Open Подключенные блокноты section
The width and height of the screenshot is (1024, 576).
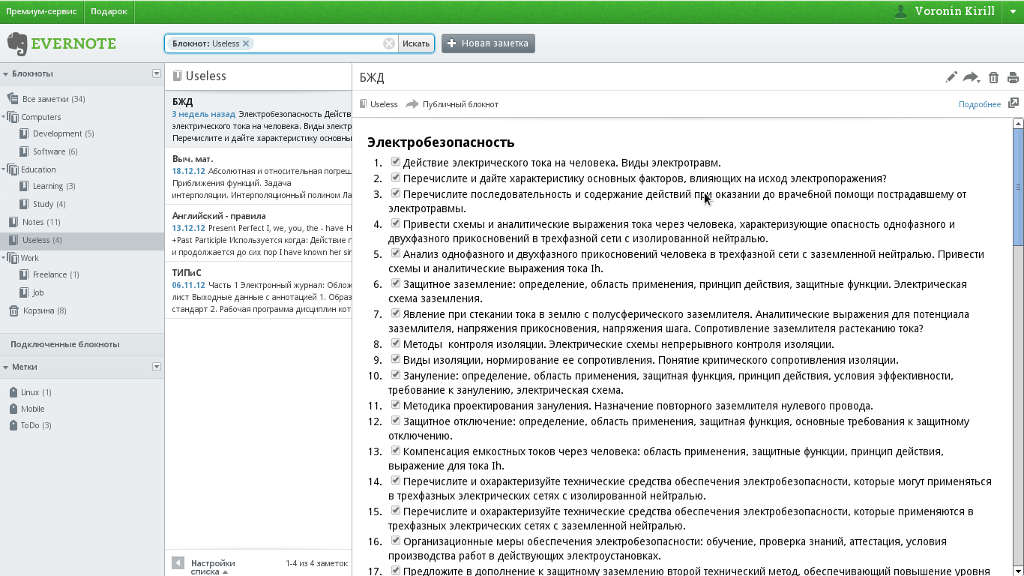(65, 344)
